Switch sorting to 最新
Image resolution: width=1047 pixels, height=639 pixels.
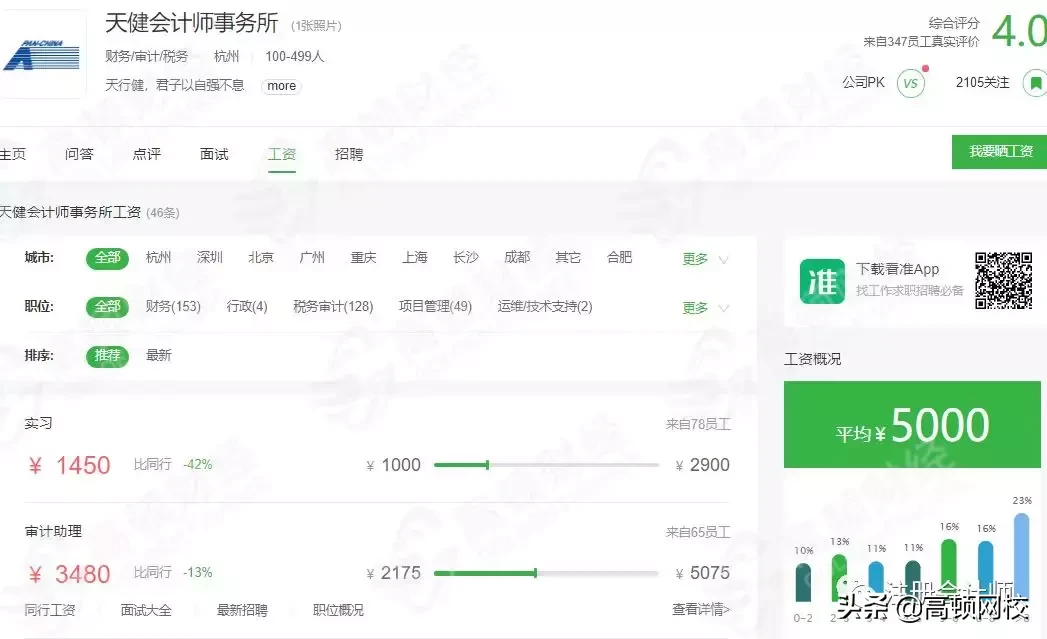(159, 356)
